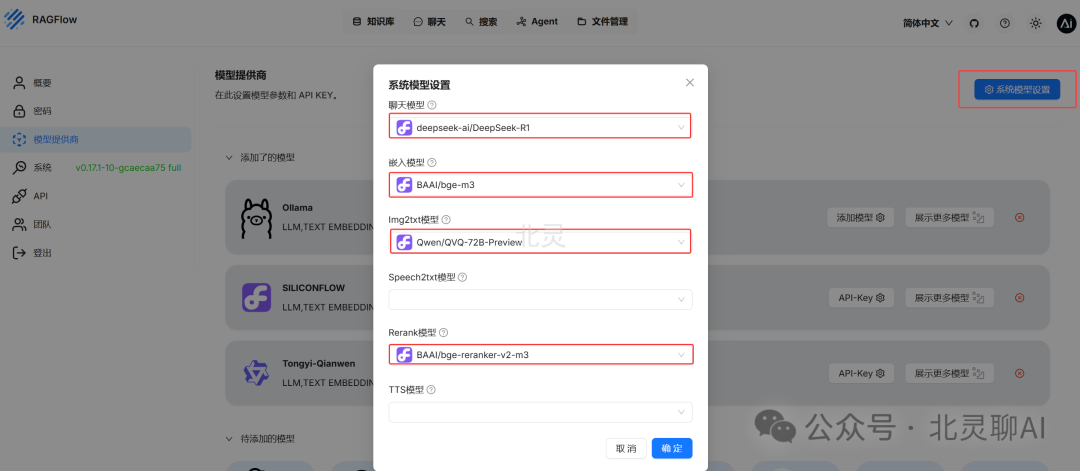Viewport: 1080px width, 471px height.
Task: Click the 取消 button
Action: 626,448
